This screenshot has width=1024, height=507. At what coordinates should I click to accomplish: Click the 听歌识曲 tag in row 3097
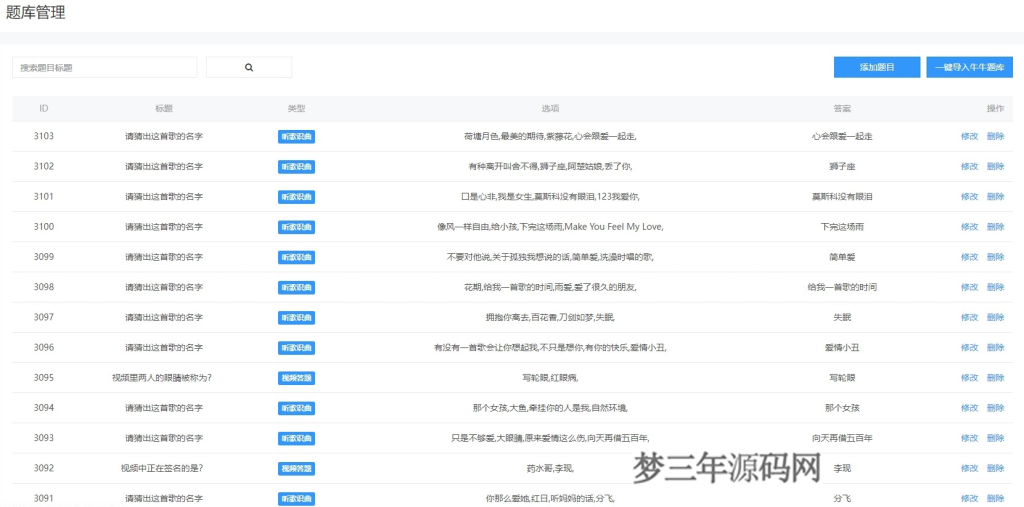coord(296,318)
